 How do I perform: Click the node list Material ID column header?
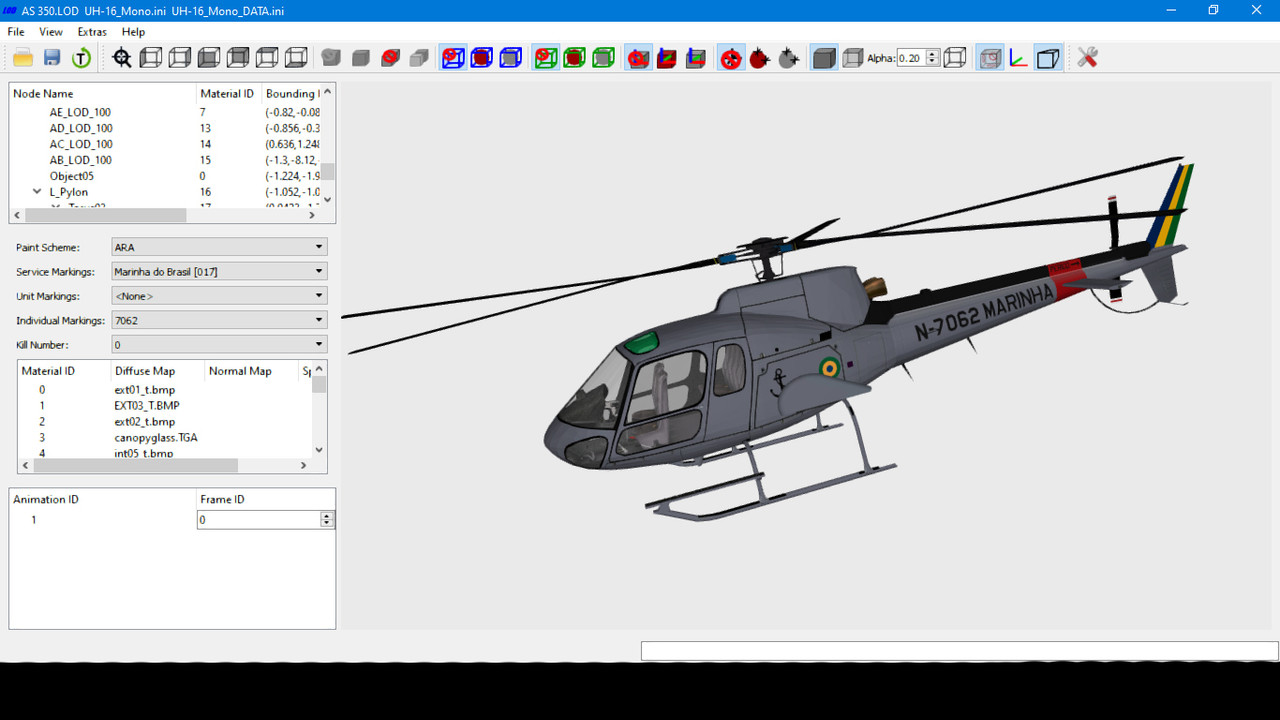pos(228,93)
